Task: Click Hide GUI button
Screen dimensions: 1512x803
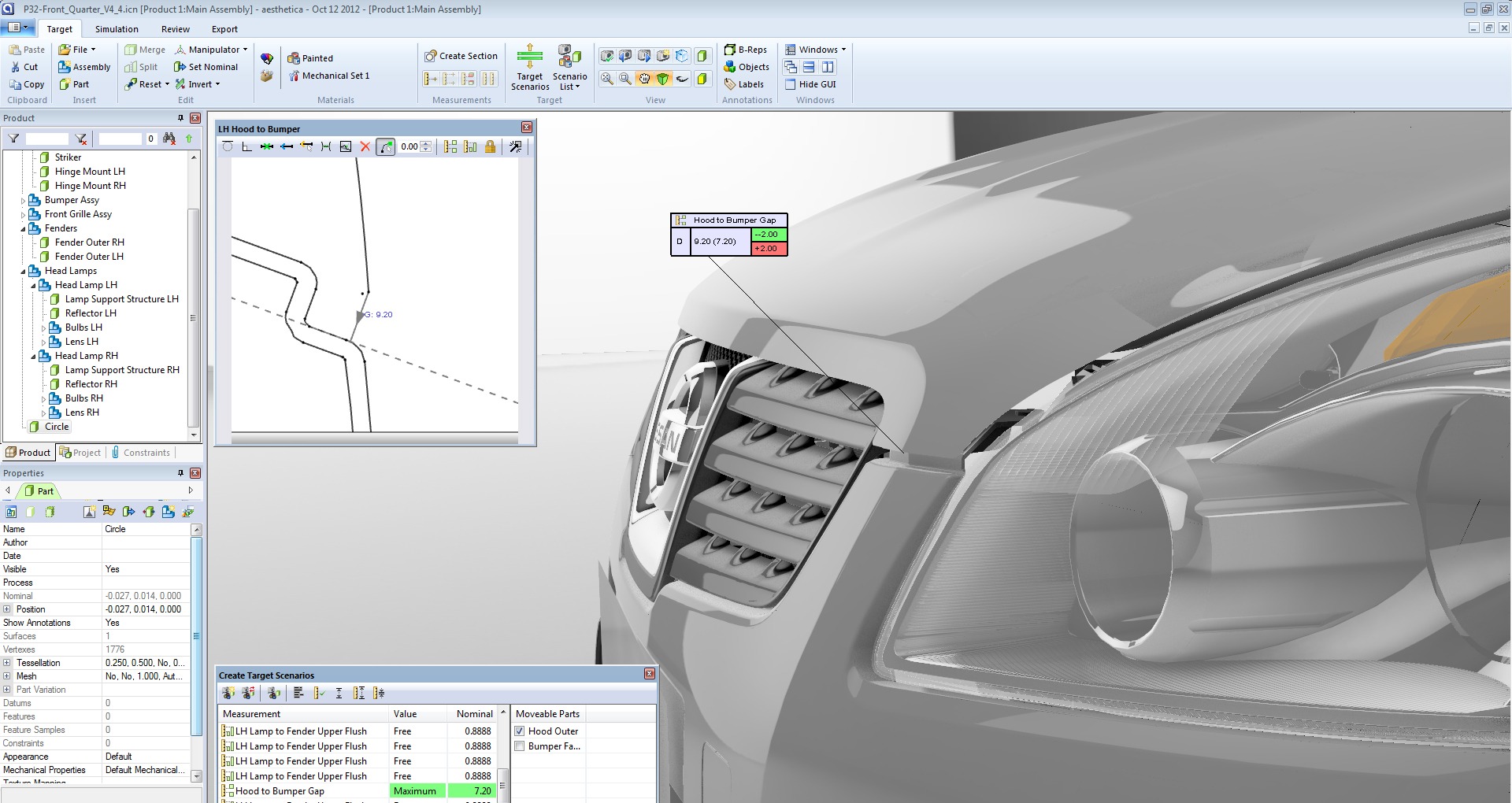Action: pos(810,84)
